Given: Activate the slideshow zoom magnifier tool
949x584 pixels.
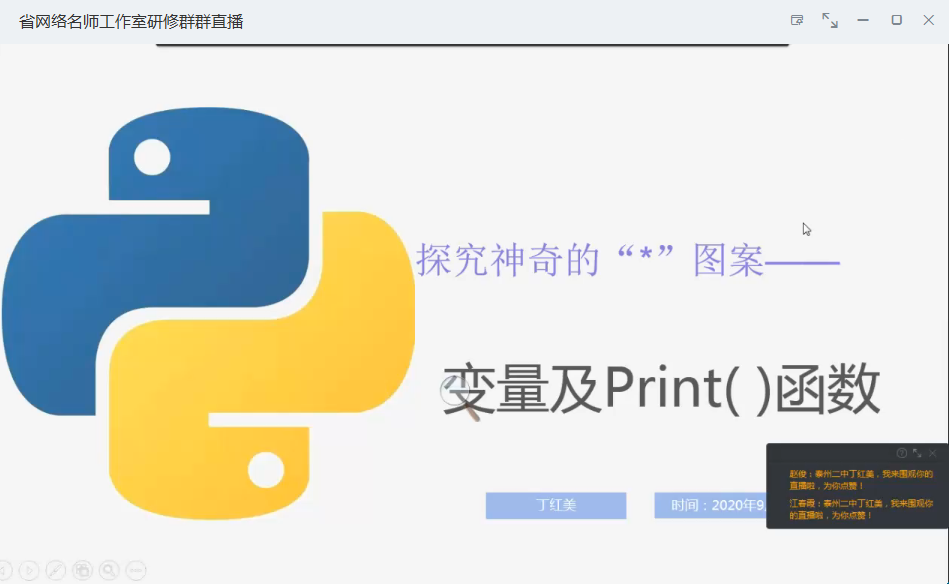Looking at the screenshot, I should click(x=109, y=570).
